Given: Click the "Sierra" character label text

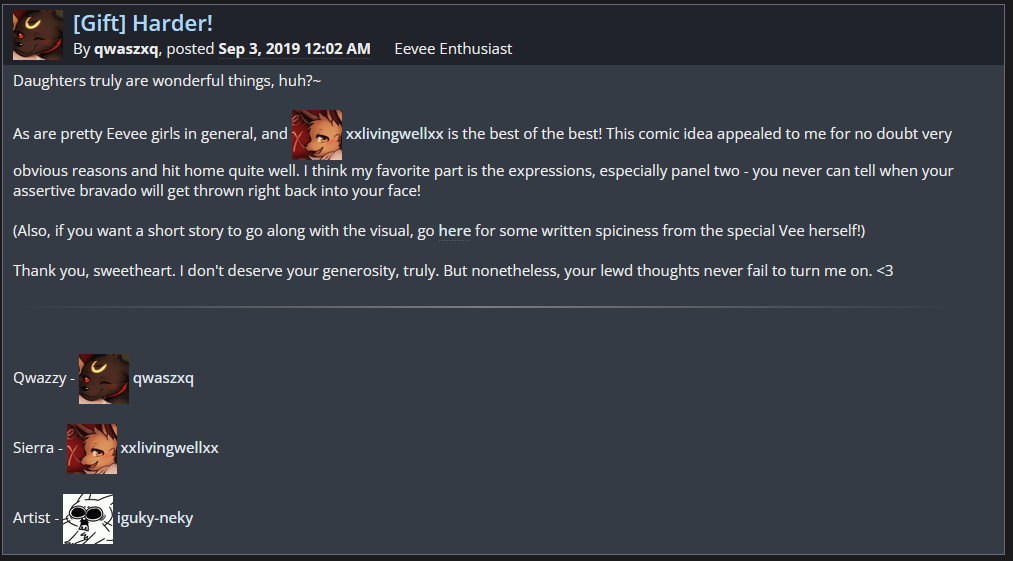Looking at the screenshot, I should tap(33, 448).
